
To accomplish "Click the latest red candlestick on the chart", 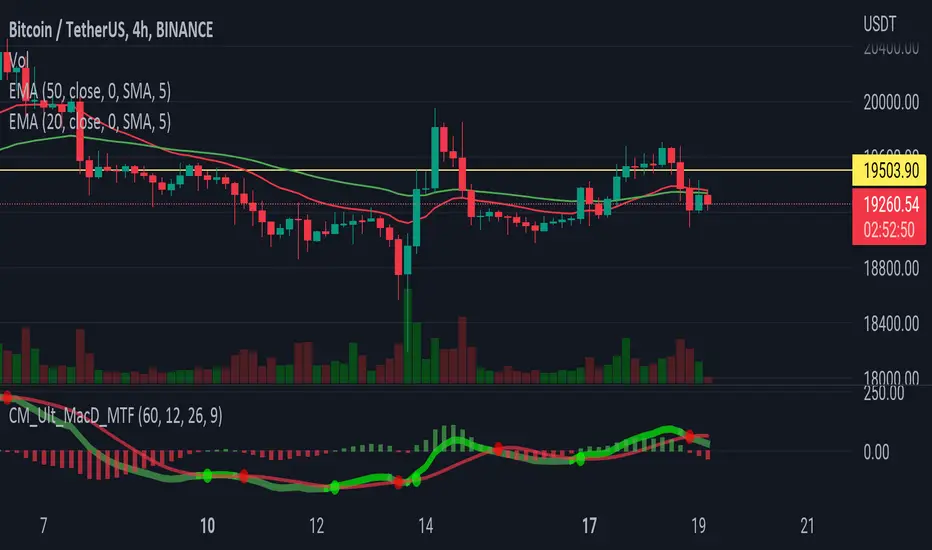I will (x=708, y=200).
